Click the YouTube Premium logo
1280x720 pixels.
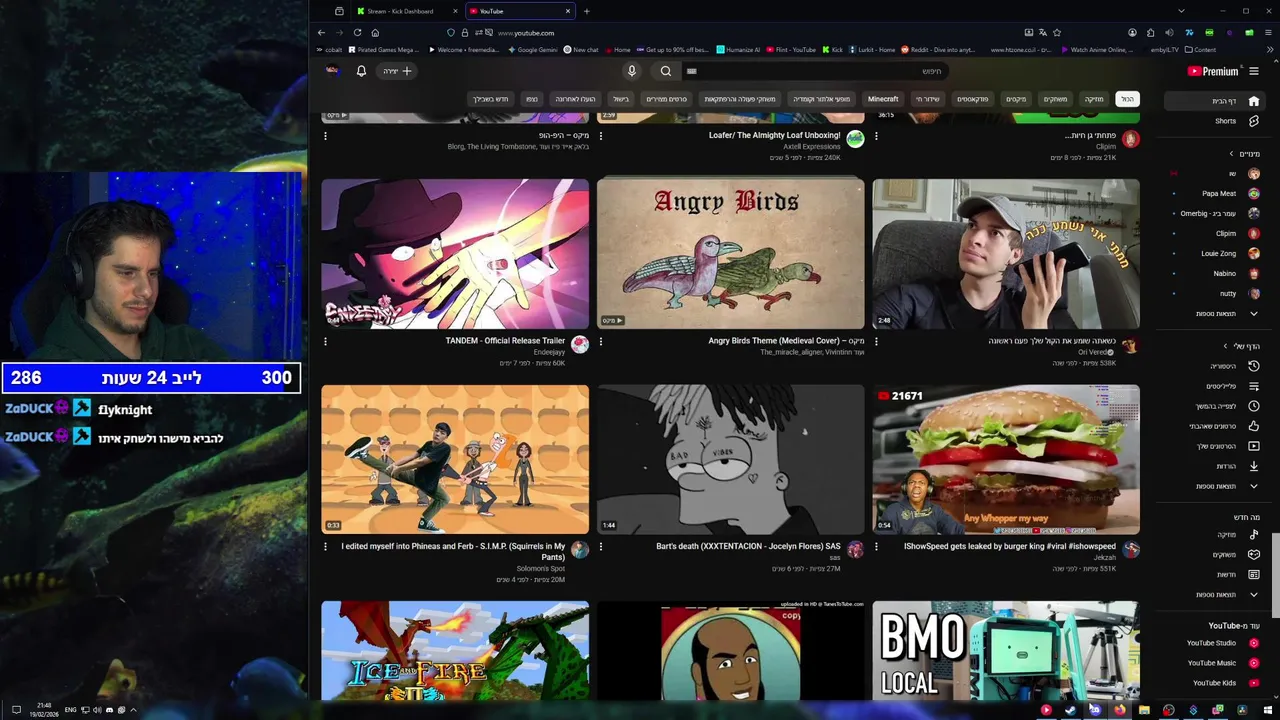(x=1212, y=71)
